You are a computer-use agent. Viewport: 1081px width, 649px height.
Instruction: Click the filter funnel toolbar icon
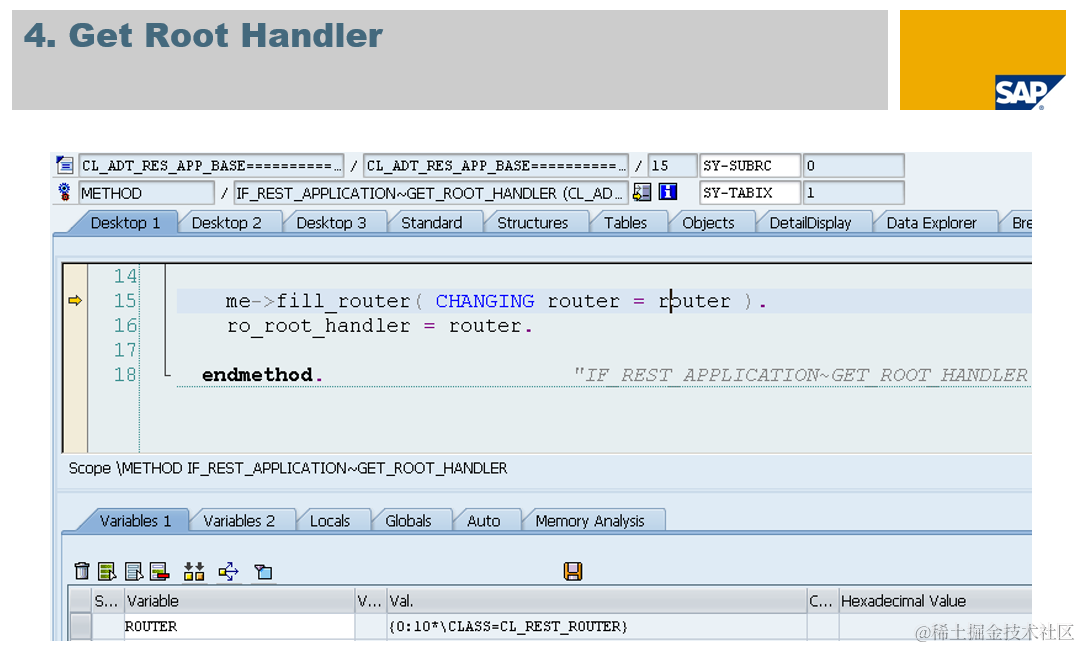click(263, 571)
